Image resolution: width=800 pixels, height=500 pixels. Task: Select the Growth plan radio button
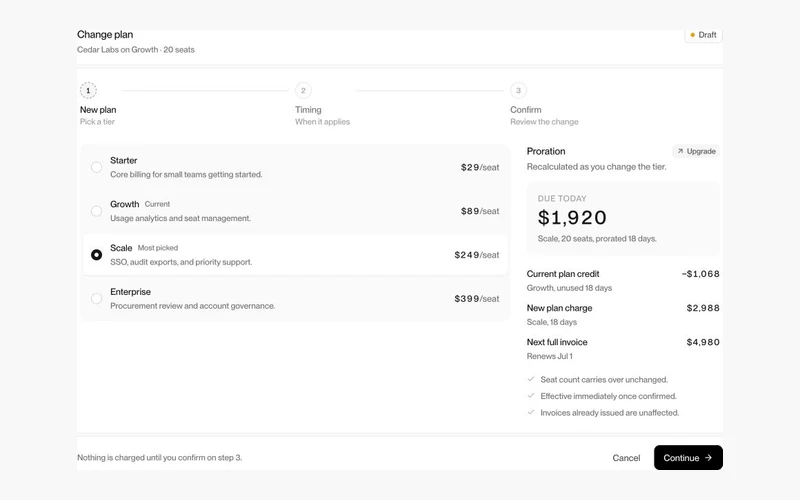(x=96, y=211)
